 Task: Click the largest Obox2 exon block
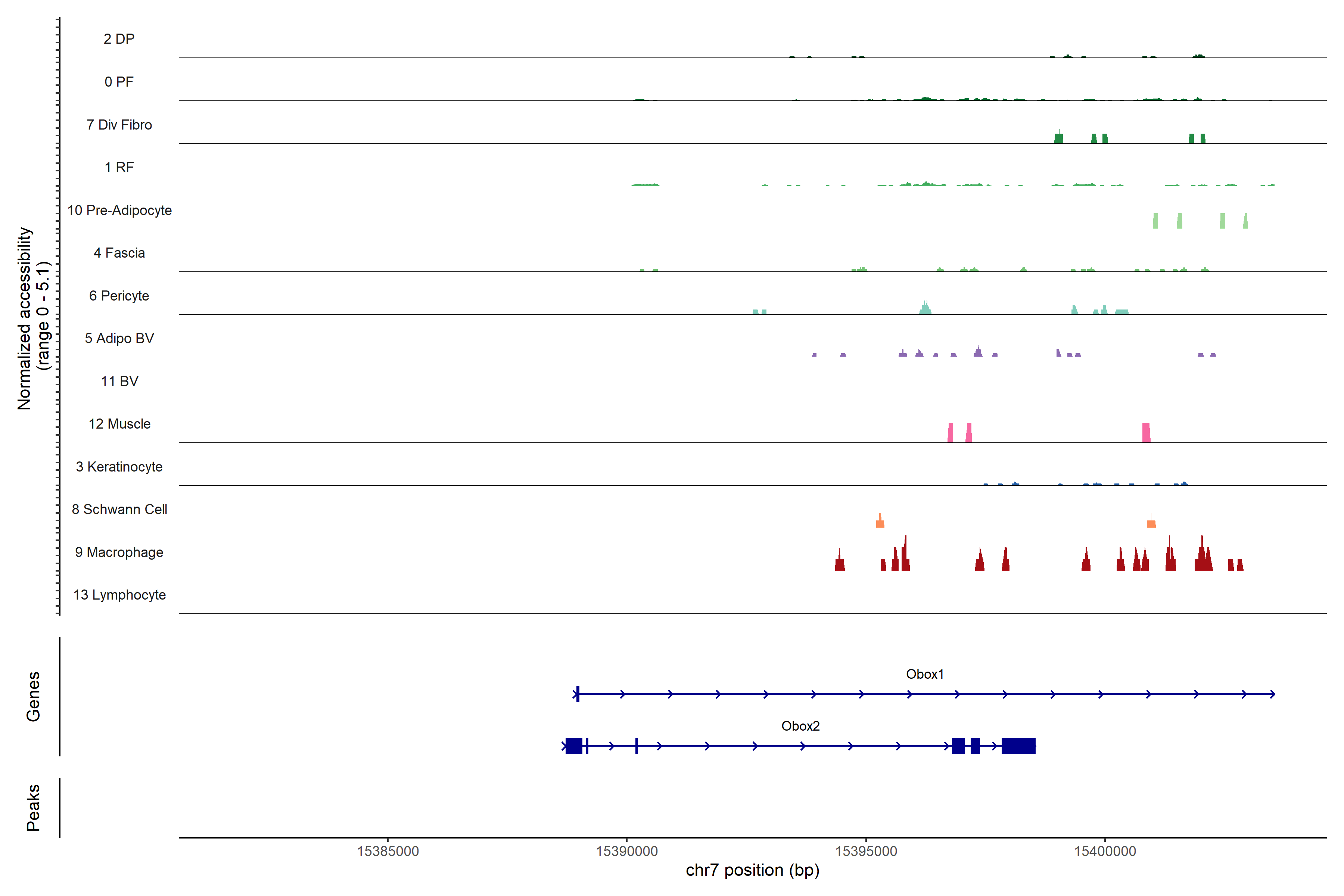tap(1018, 746)
